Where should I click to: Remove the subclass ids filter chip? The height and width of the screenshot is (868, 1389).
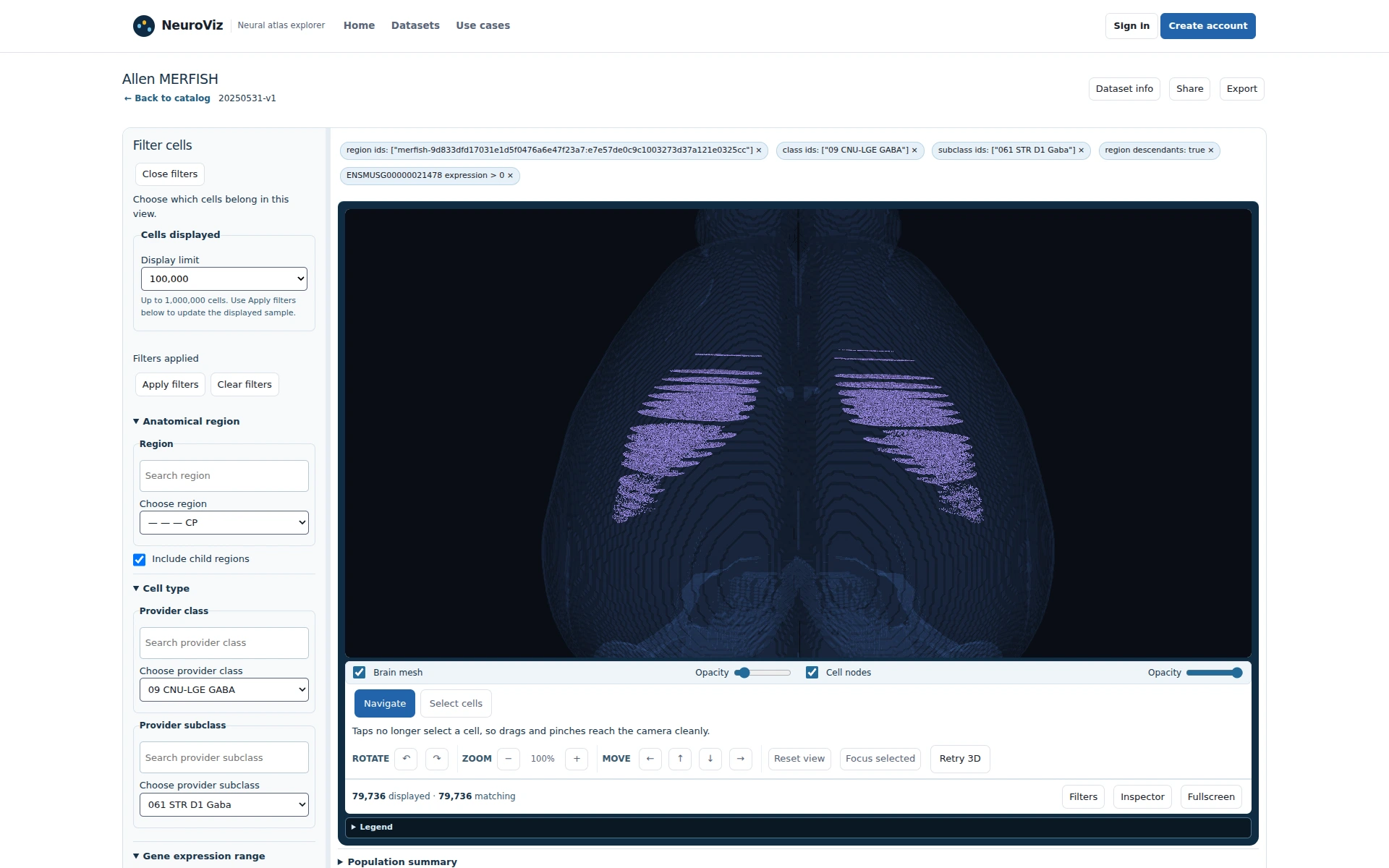[x=1082, y=150]
